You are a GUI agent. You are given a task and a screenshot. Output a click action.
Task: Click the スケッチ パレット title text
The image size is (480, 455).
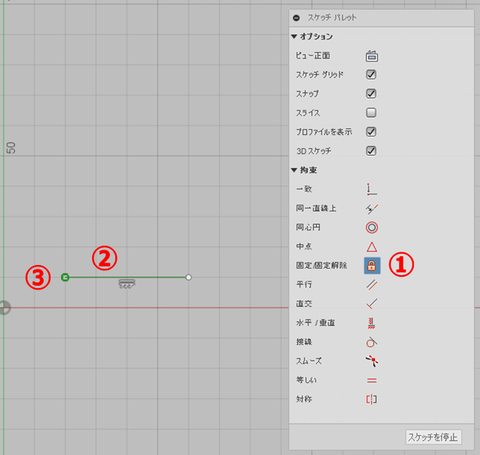(x=332, y=18)
